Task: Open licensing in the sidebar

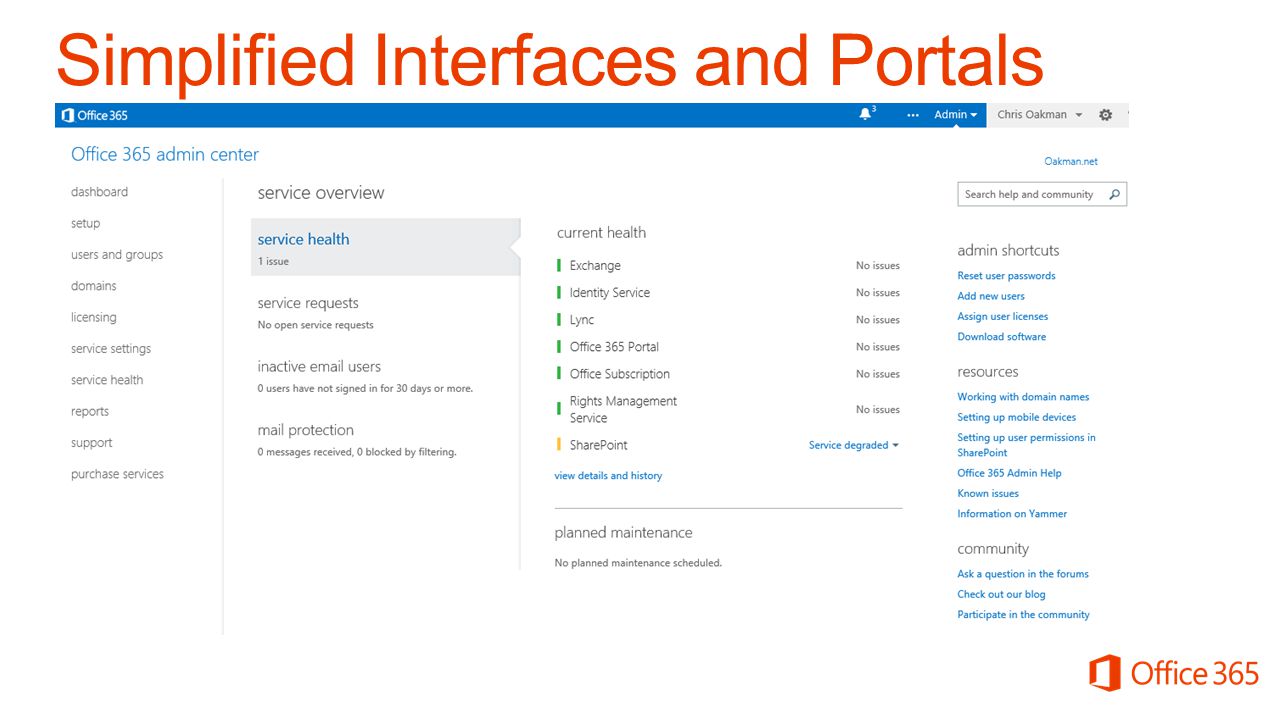Action: tap(94, 317)
